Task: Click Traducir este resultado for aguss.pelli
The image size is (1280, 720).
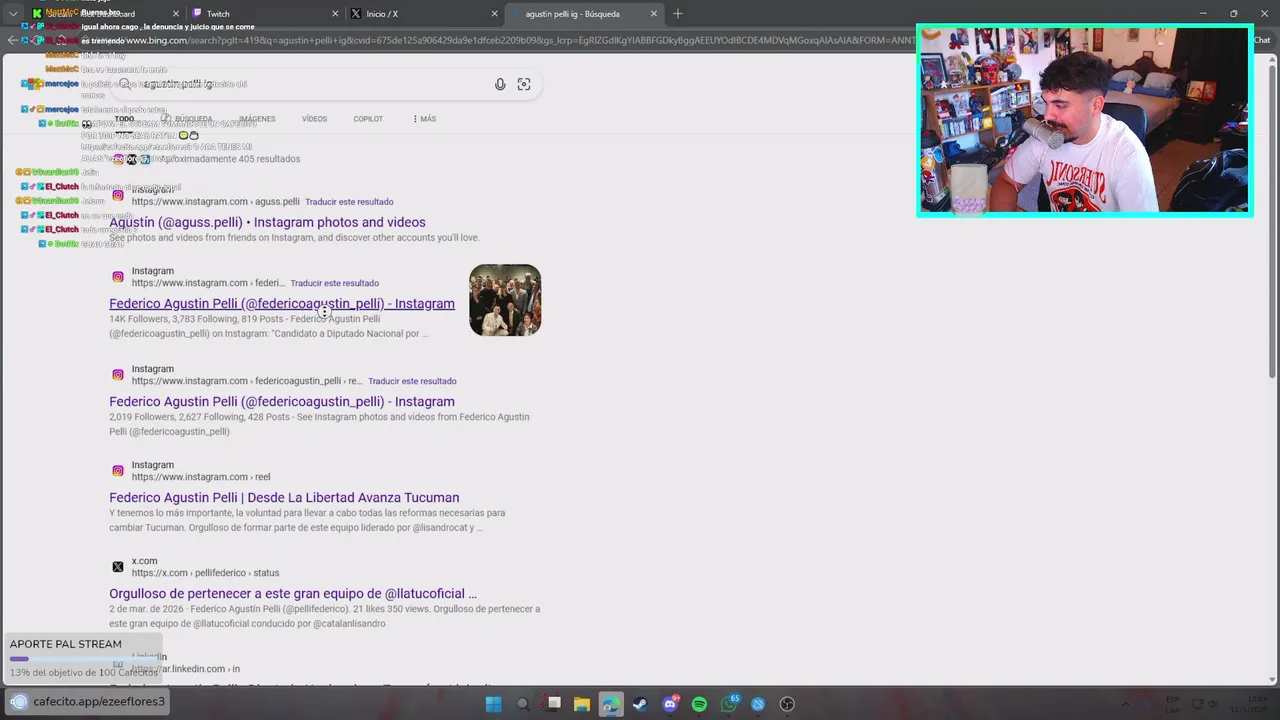Action: [x=349, y=202]
